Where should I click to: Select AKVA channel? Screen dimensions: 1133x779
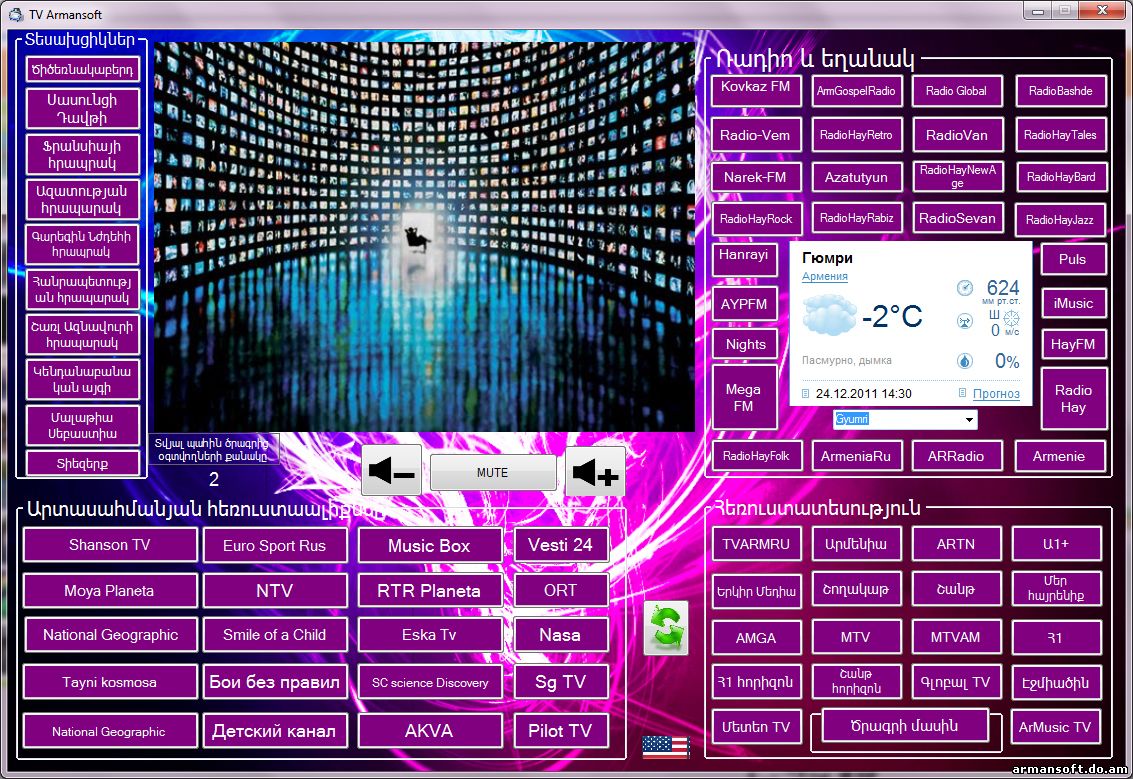coord(429,731)
